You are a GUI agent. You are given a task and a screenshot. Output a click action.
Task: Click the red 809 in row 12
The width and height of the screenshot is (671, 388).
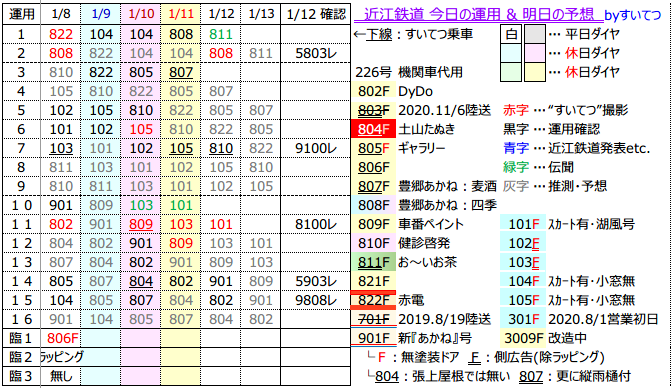pyautogui.click(x=181, y=243)
